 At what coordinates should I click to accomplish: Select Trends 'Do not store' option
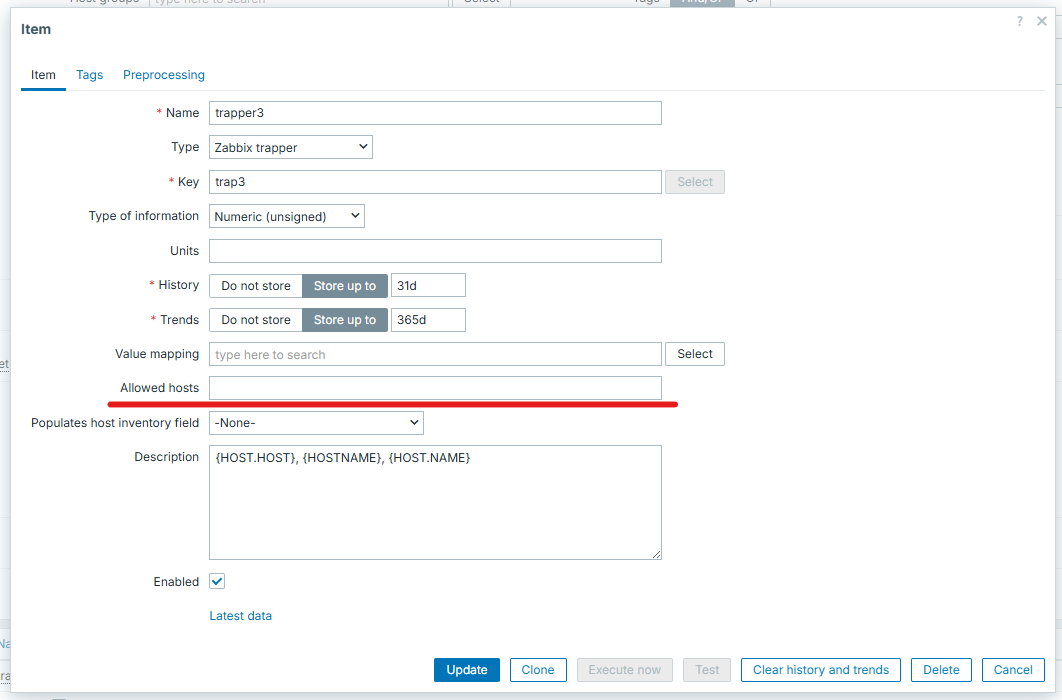pyautogui.click(x=256, y=320)
